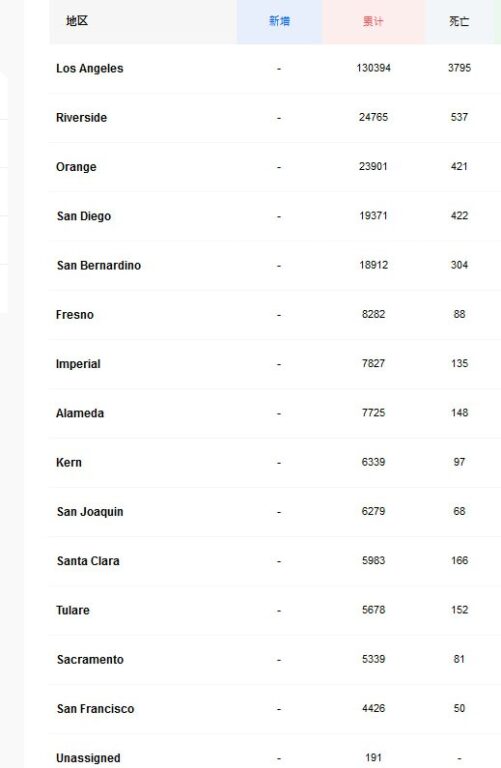Click the Unassigned row label
501x768 pixels.
pos(88,758)
